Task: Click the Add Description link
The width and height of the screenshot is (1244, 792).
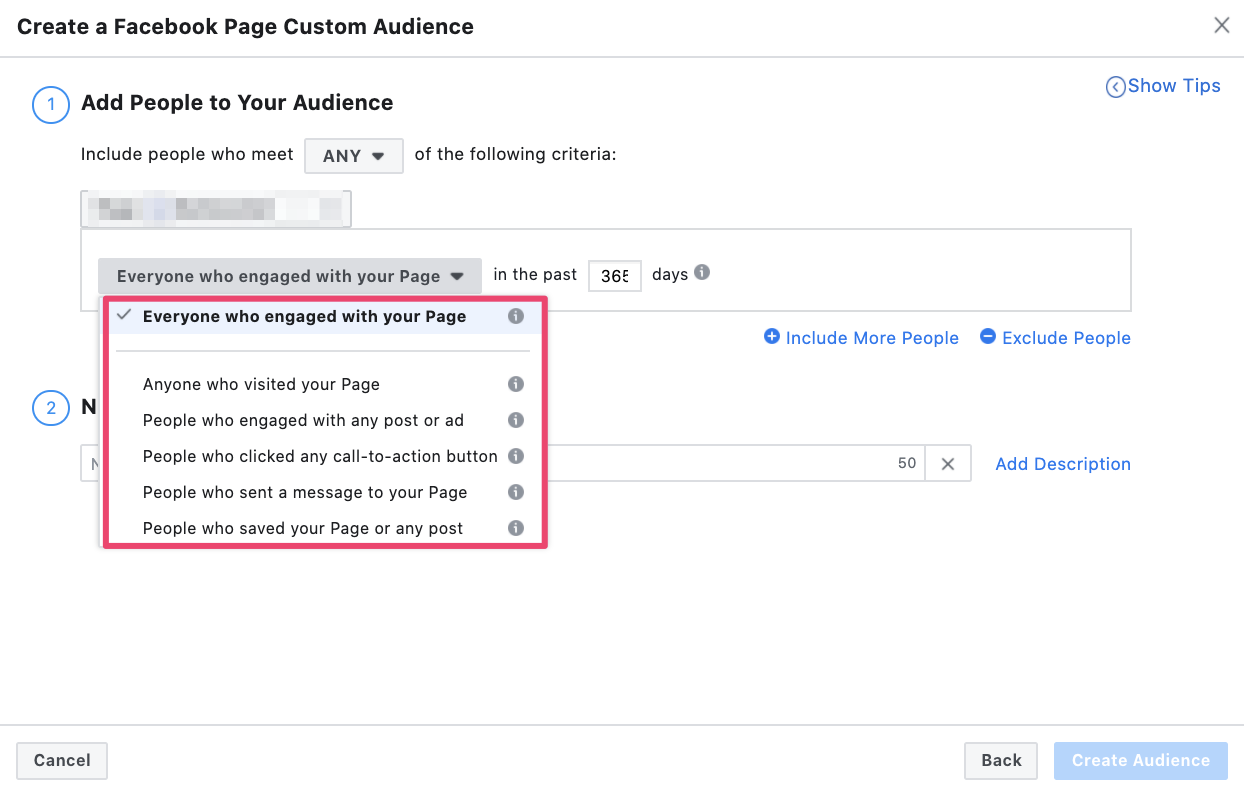Action: [x=1062, y=463]
